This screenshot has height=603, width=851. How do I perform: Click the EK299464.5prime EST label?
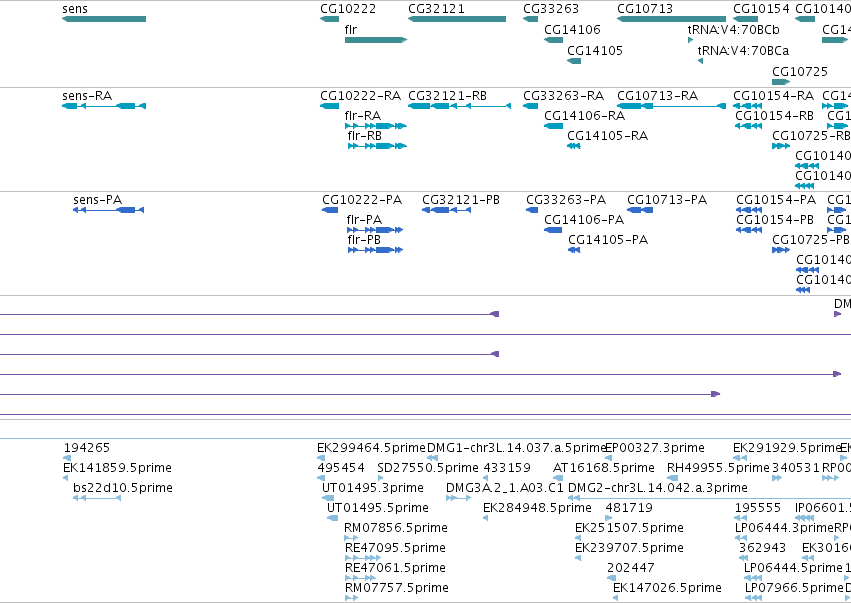click(371, 448)
